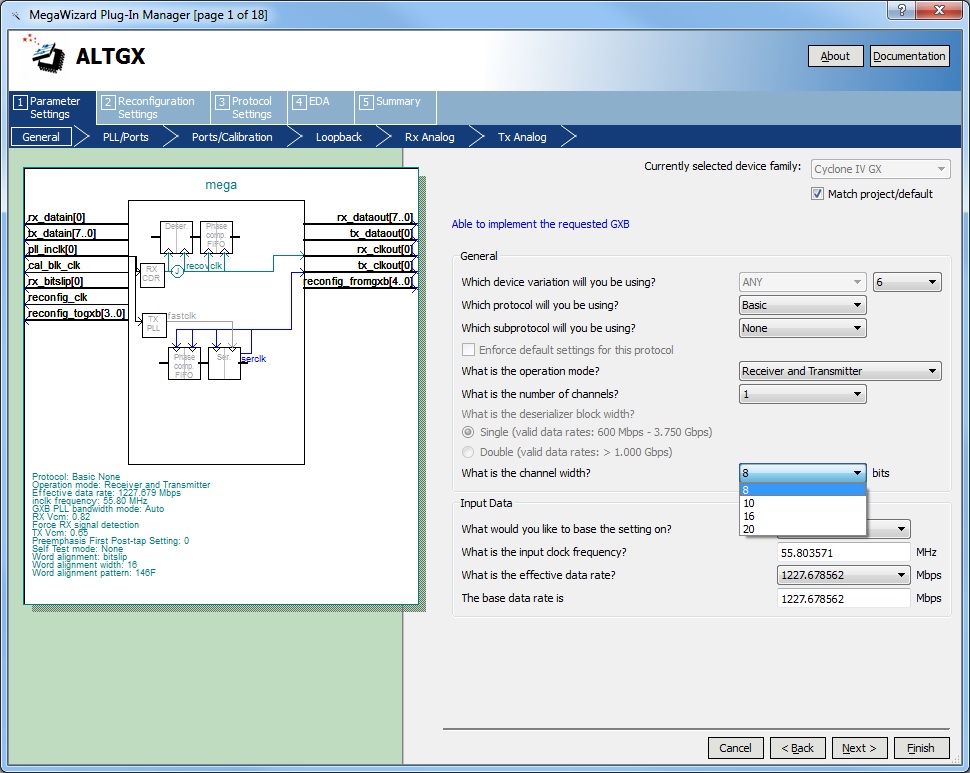The height and width of the screenshot is (773, 970).
Task: Click the Finish button
Action: 921,748
